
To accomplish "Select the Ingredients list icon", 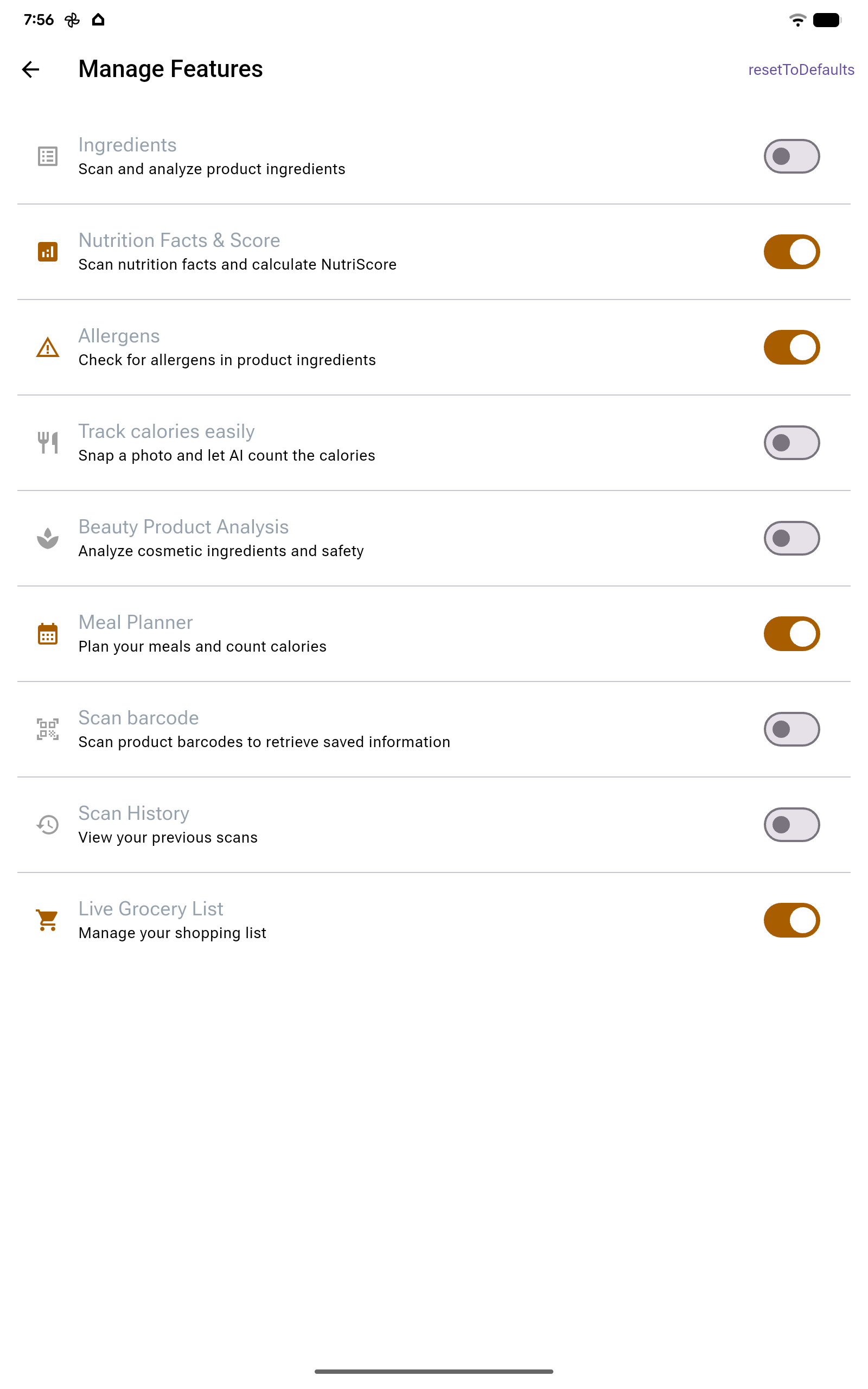I will pos(48,156).
